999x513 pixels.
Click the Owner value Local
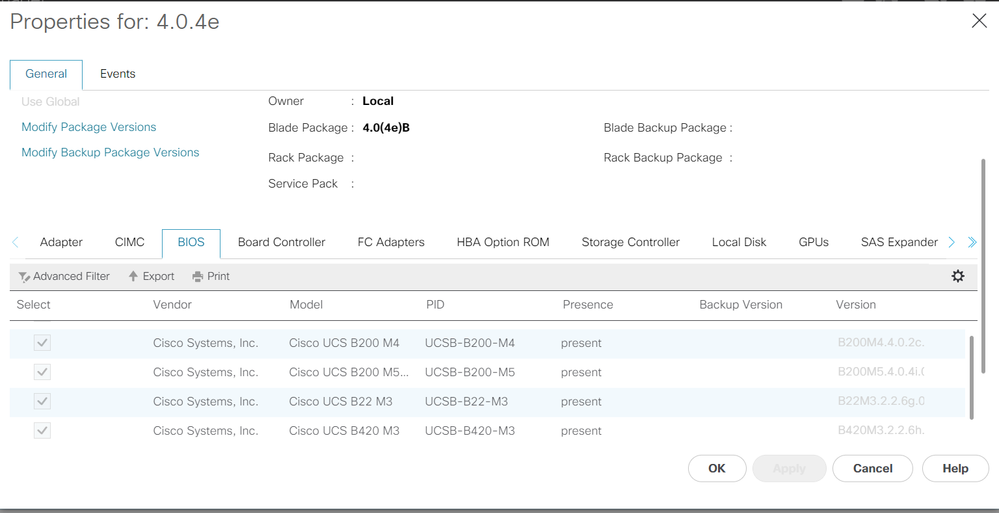coord(378,101)
